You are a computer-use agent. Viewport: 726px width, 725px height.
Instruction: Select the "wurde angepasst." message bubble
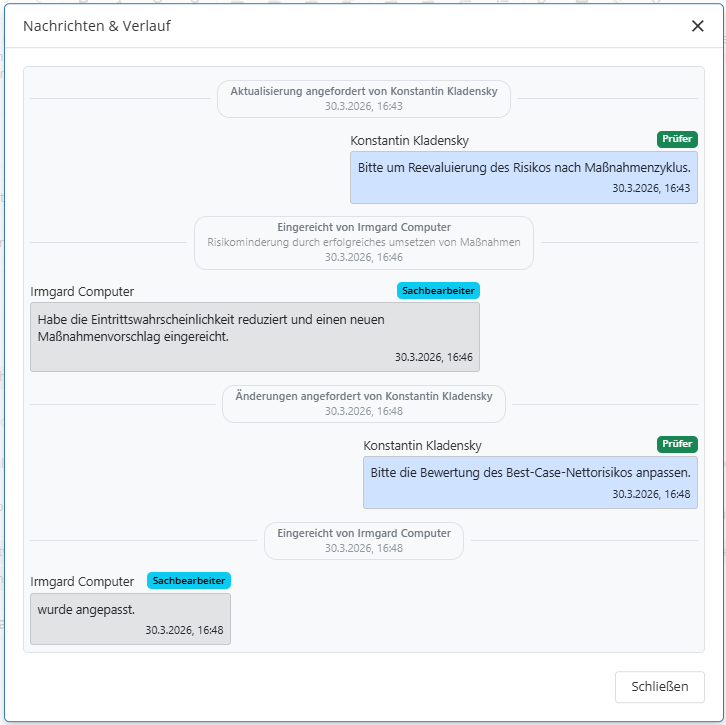point(130,618)
